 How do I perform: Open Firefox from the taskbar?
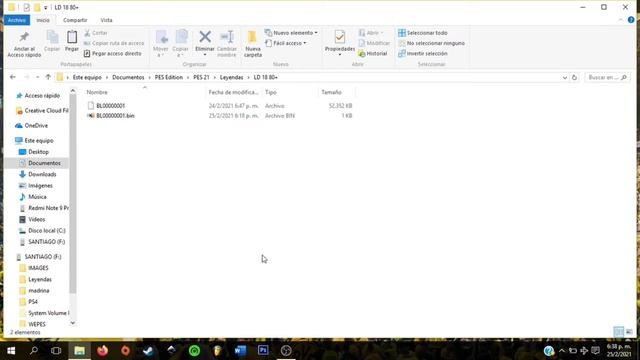[102, 350]
